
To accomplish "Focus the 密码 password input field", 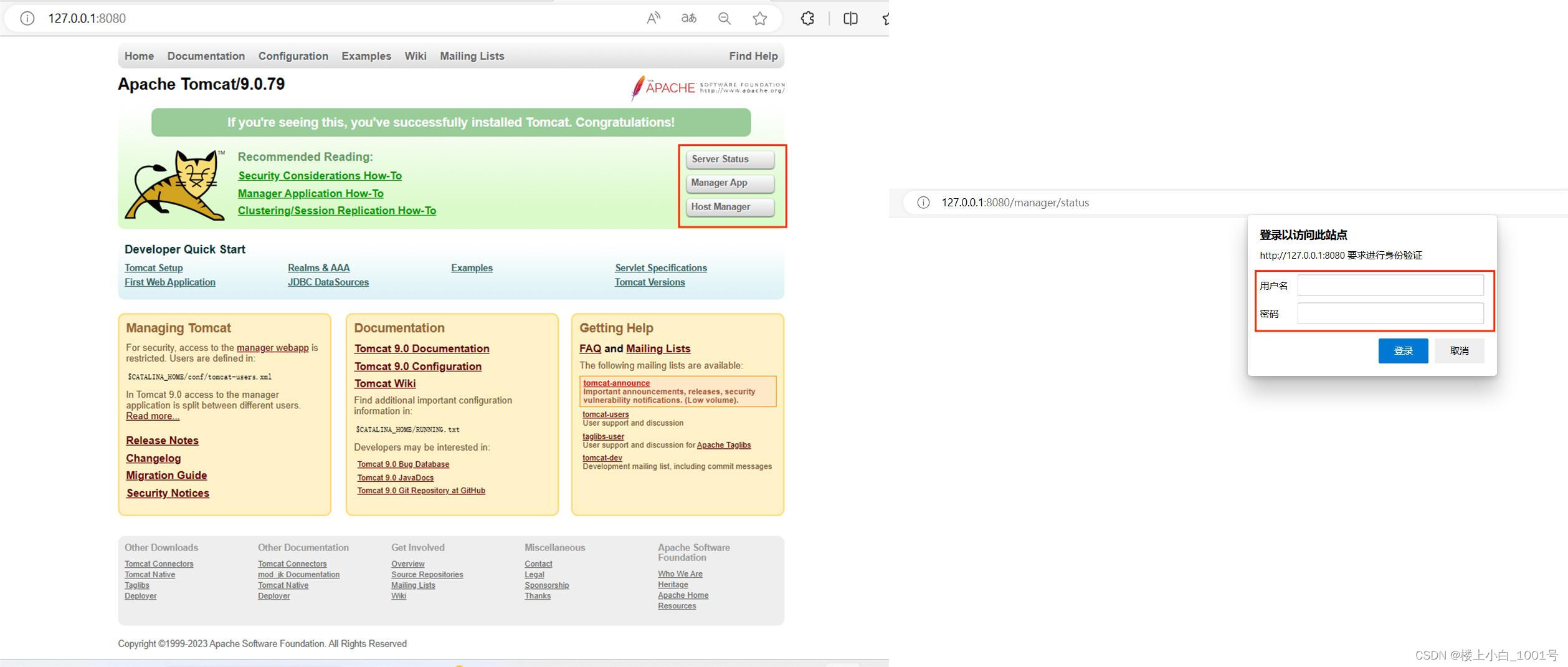I will point(1390,314).
